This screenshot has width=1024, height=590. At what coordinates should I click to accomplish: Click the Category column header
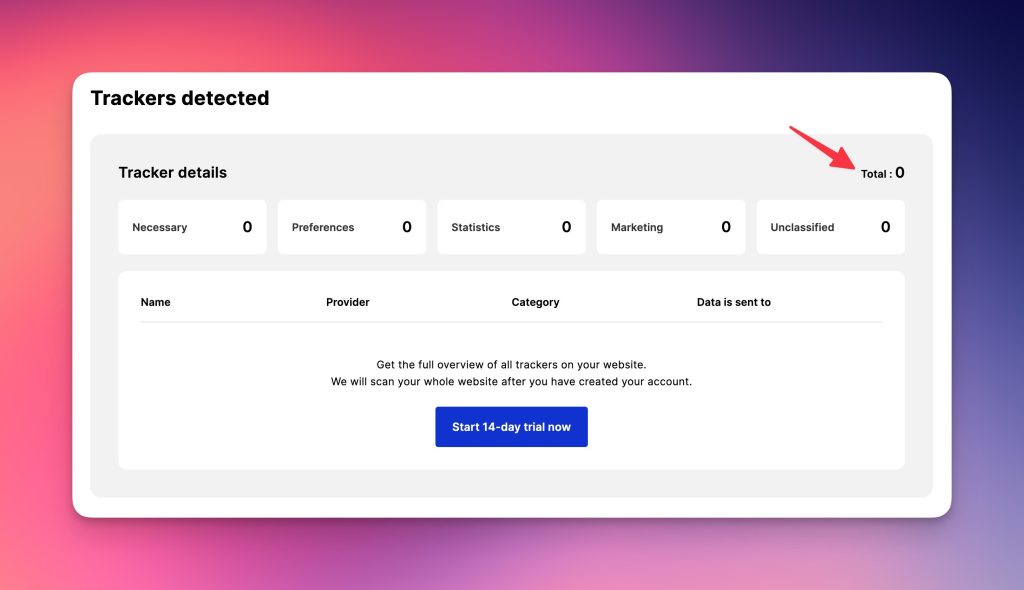[535, 302]
